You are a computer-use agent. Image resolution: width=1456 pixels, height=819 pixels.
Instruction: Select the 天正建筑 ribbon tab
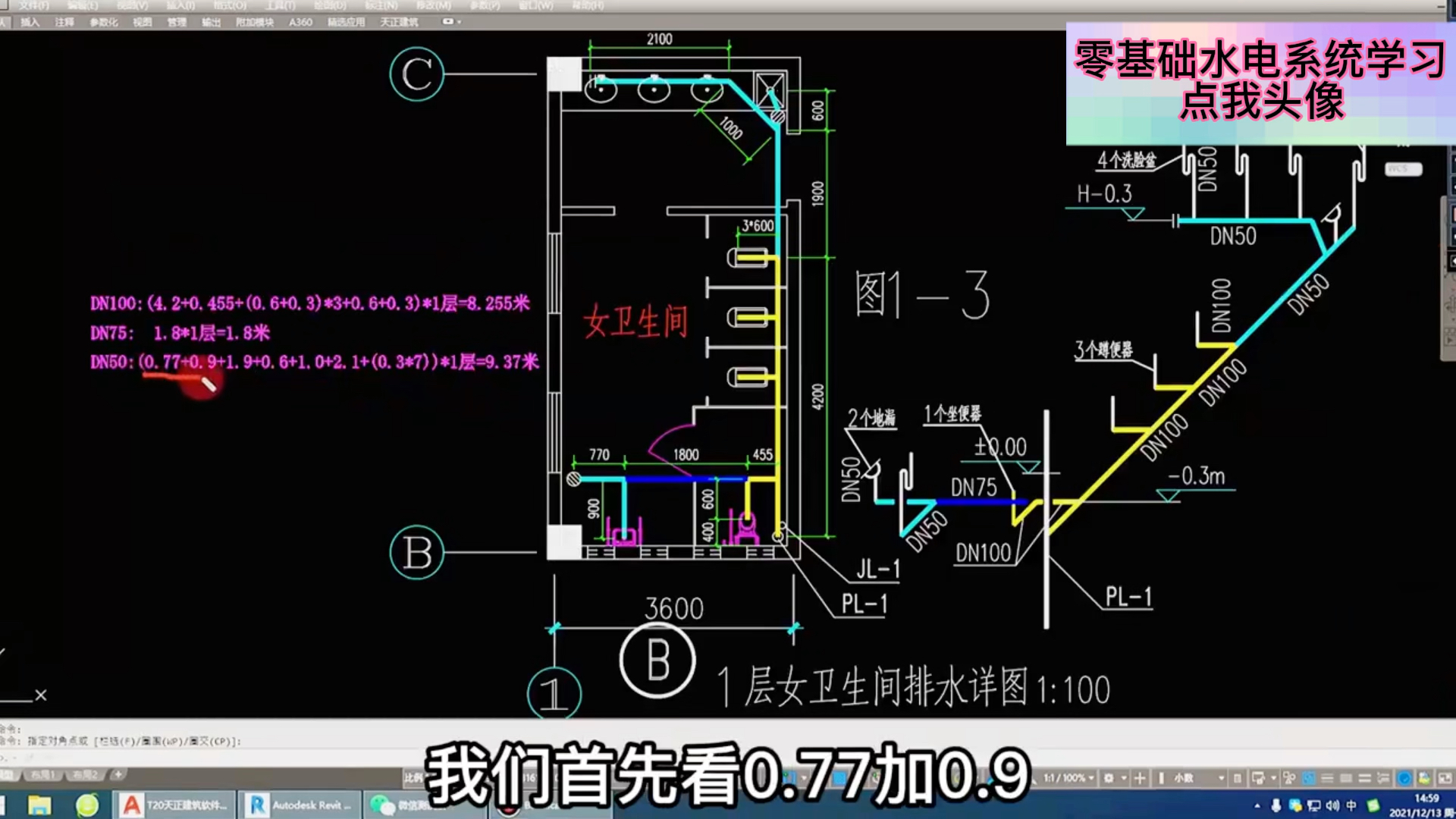[398, 23]
